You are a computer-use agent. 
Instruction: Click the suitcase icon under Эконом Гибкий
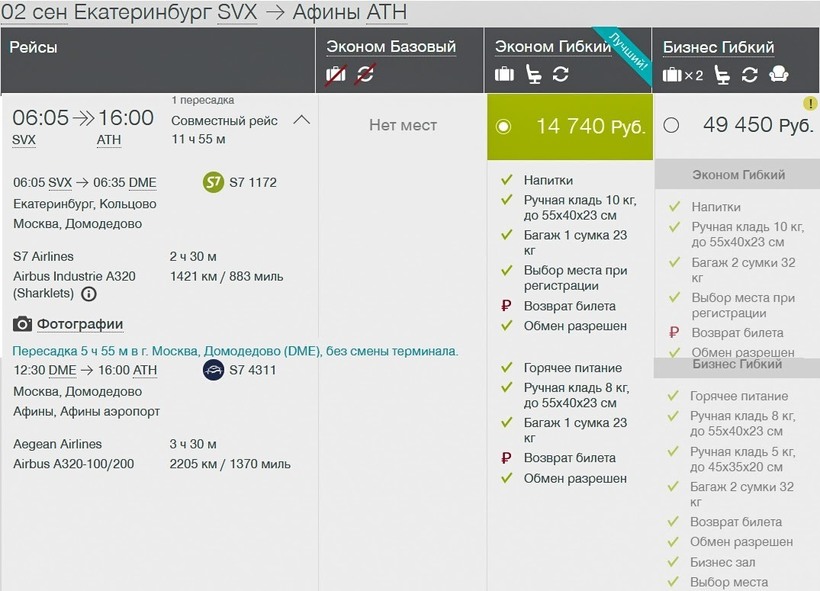click(x=504, y=74)
